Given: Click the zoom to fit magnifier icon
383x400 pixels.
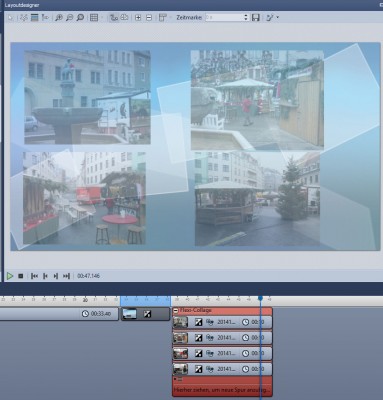Looking at the screenshot, I should click(x=80, y=18).
